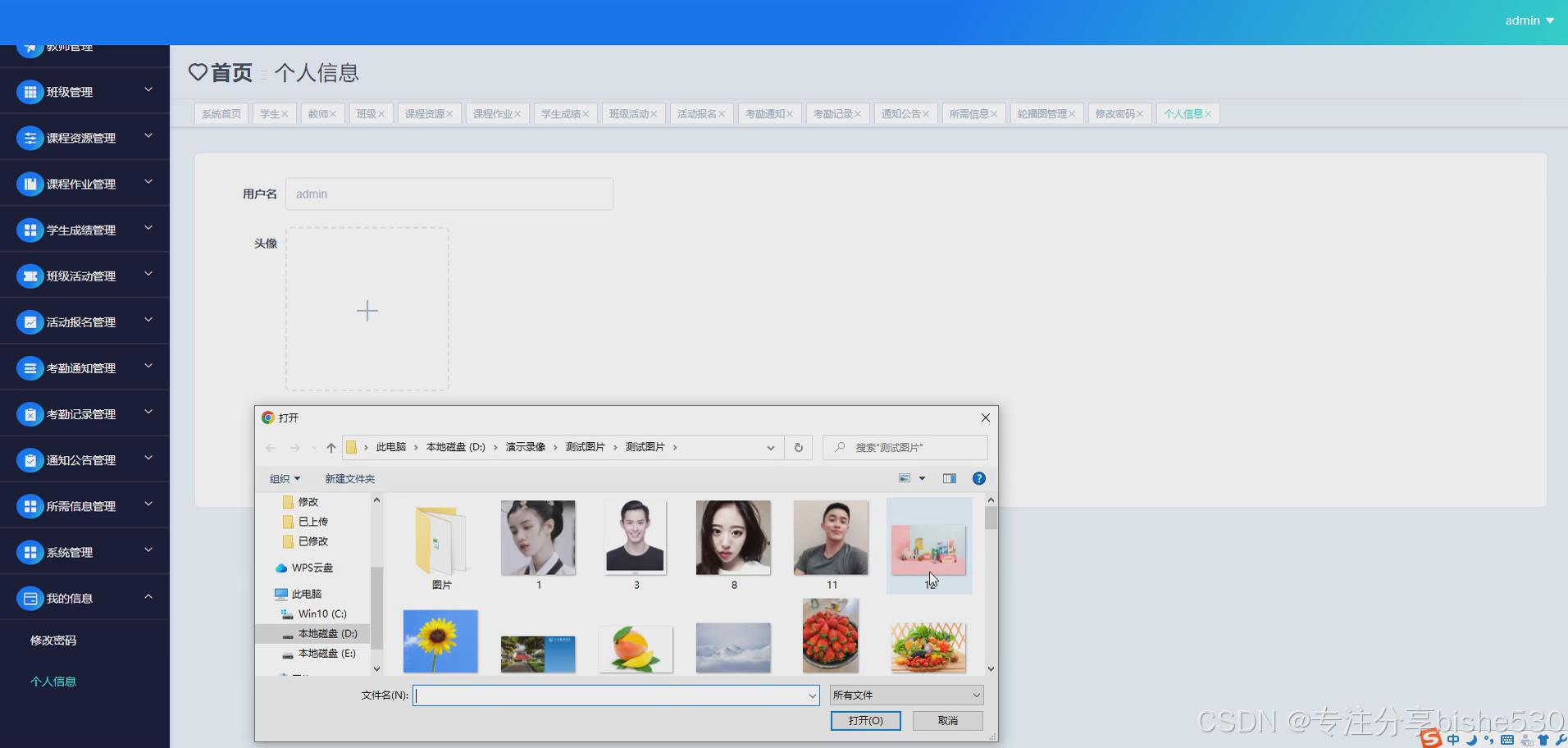Open the view options dropdown arrow

click(x=922, y=478)
